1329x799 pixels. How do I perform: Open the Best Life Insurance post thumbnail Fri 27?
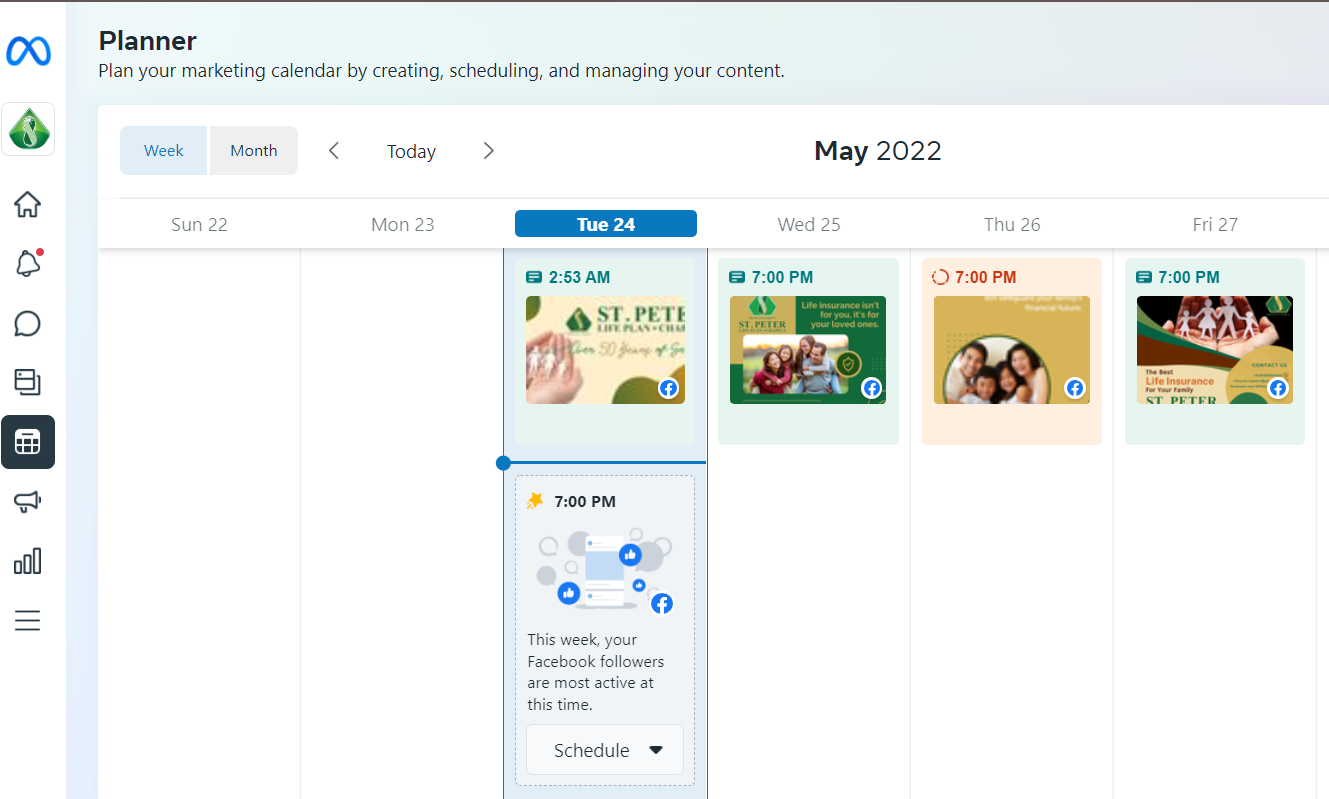point(1215,350)
